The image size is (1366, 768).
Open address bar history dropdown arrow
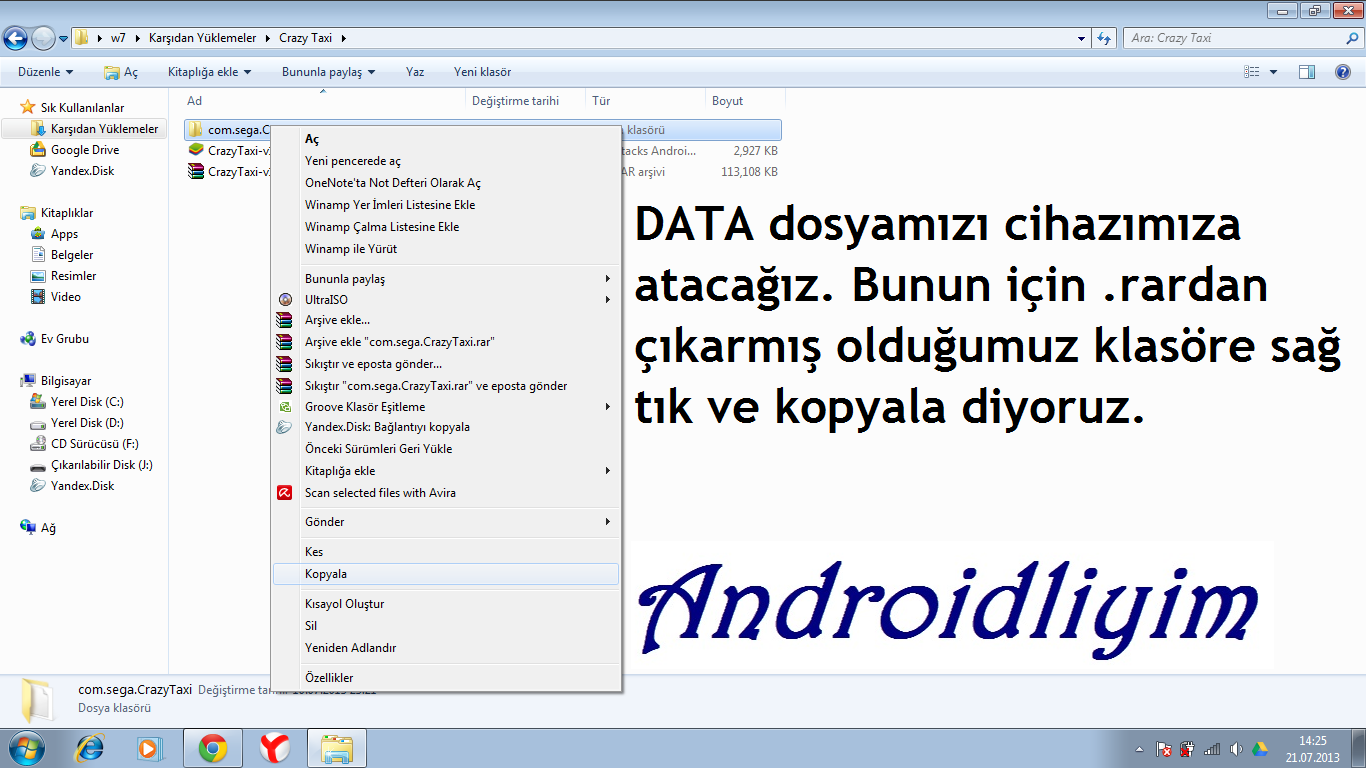(x=1082, y=38)
